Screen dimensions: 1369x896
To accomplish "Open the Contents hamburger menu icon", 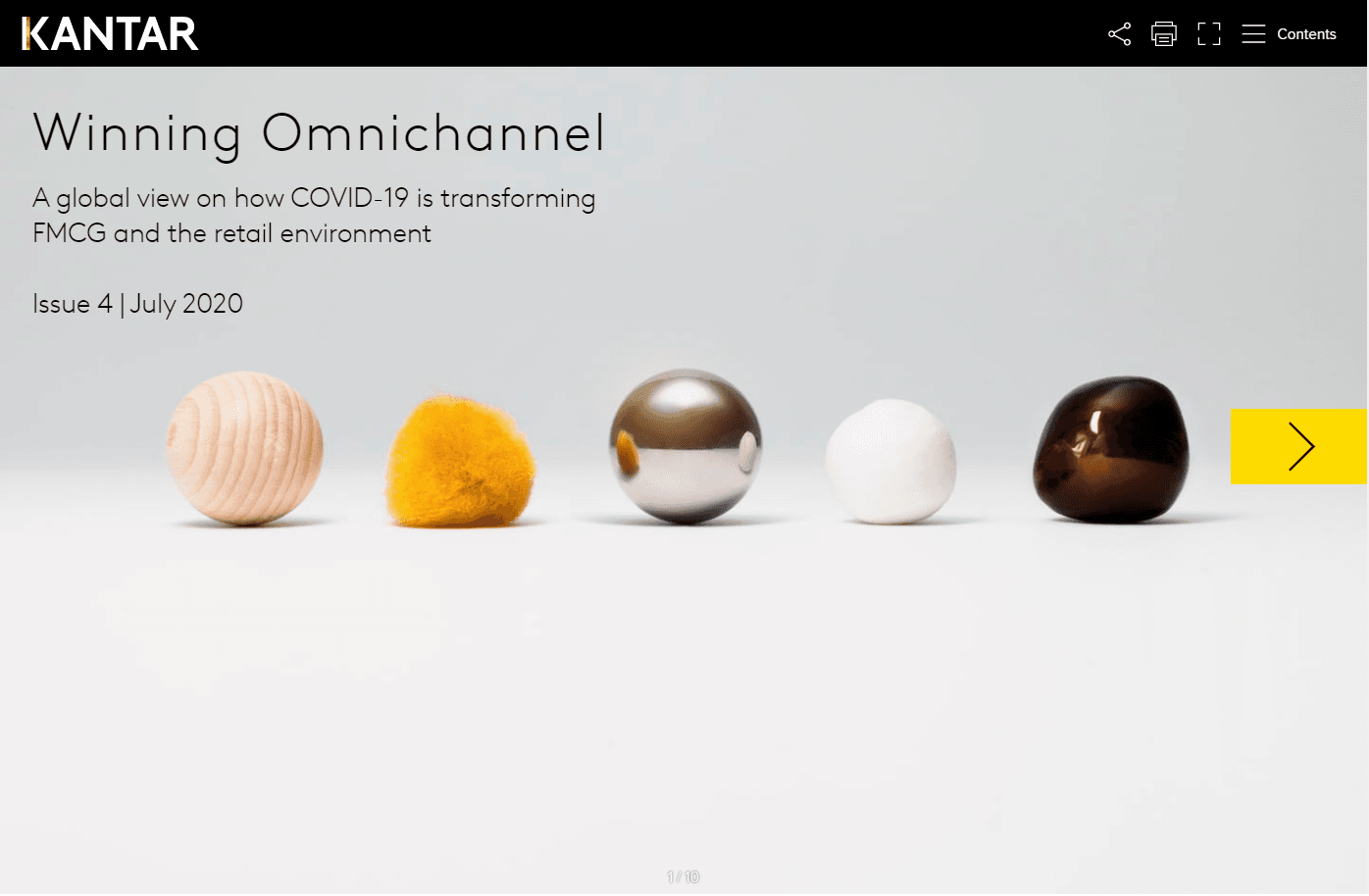I will [1253, 34].
